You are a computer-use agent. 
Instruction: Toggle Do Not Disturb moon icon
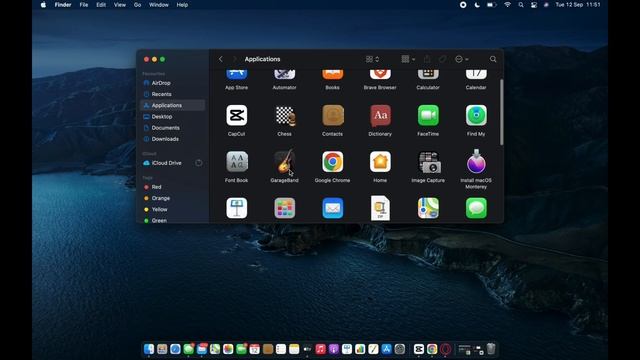click(477, 5)
